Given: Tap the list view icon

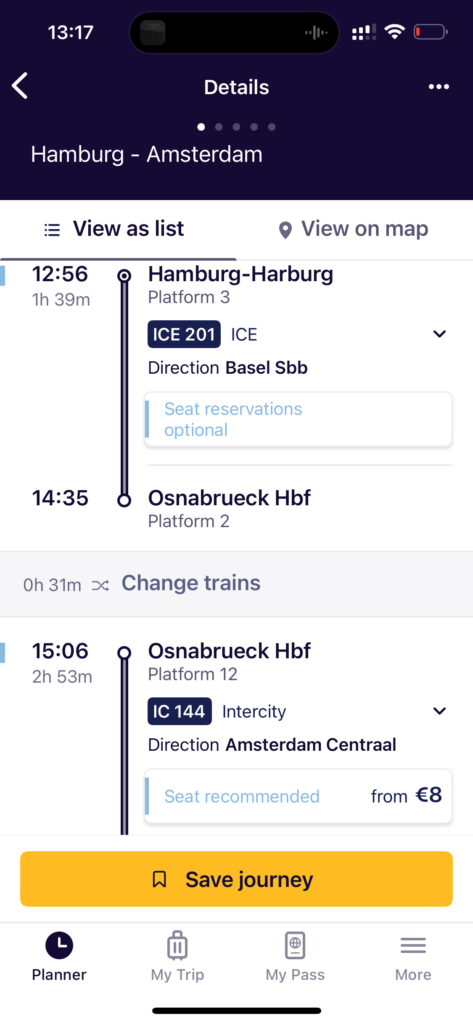Looking at the screenshot, I should click(52, 229).
